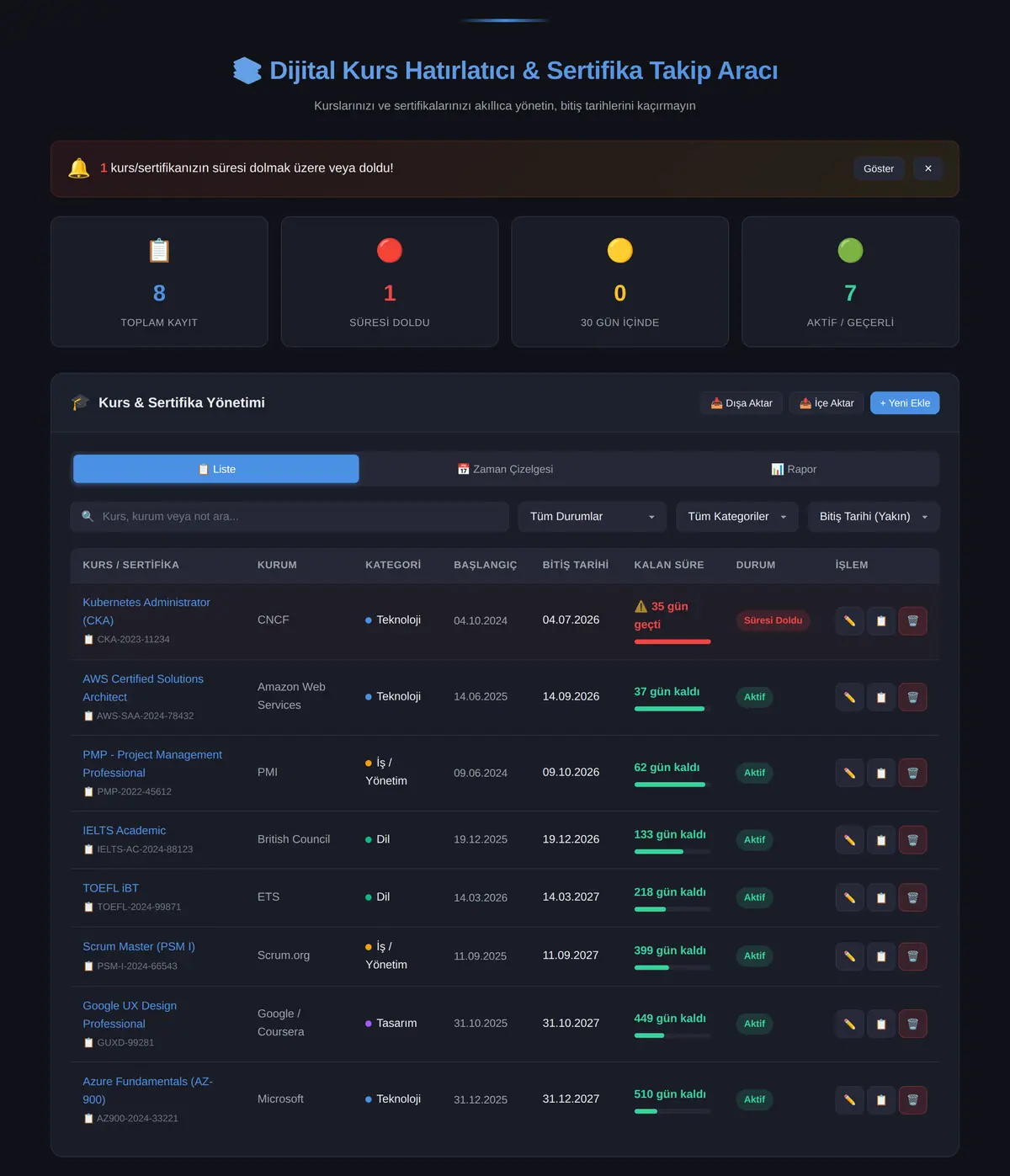Click the Dışa Aktar export button
The width and height of the screenshot is (1010, 1176).
742,403
